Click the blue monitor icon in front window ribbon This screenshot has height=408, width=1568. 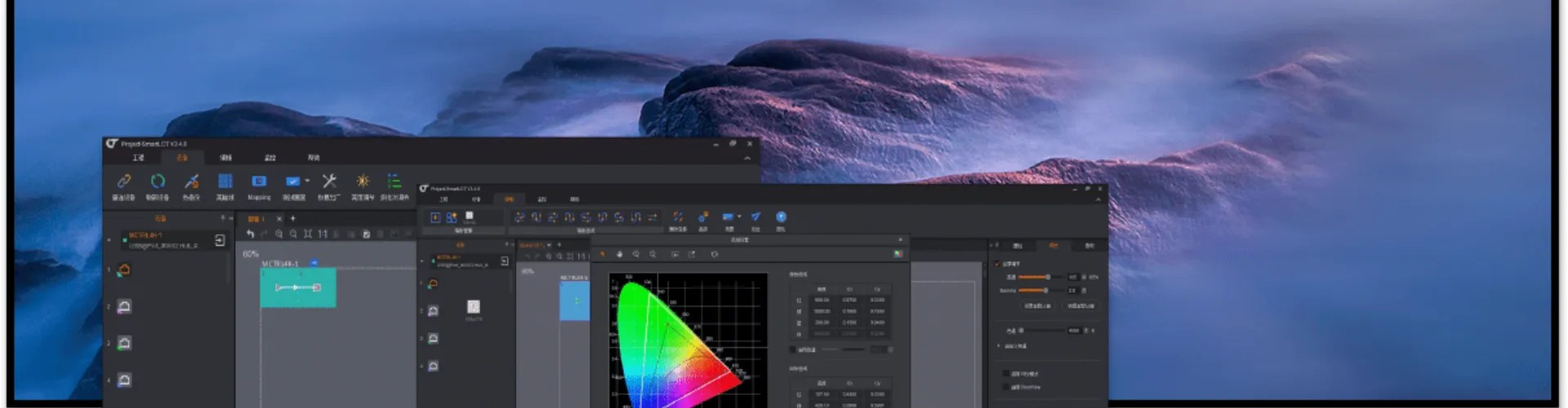click(x=727, y=216)
